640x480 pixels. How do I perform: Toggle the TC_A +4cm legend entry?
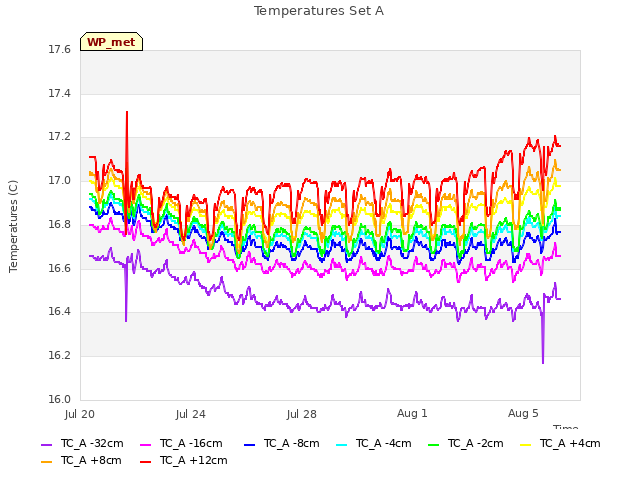coord(560,444)
